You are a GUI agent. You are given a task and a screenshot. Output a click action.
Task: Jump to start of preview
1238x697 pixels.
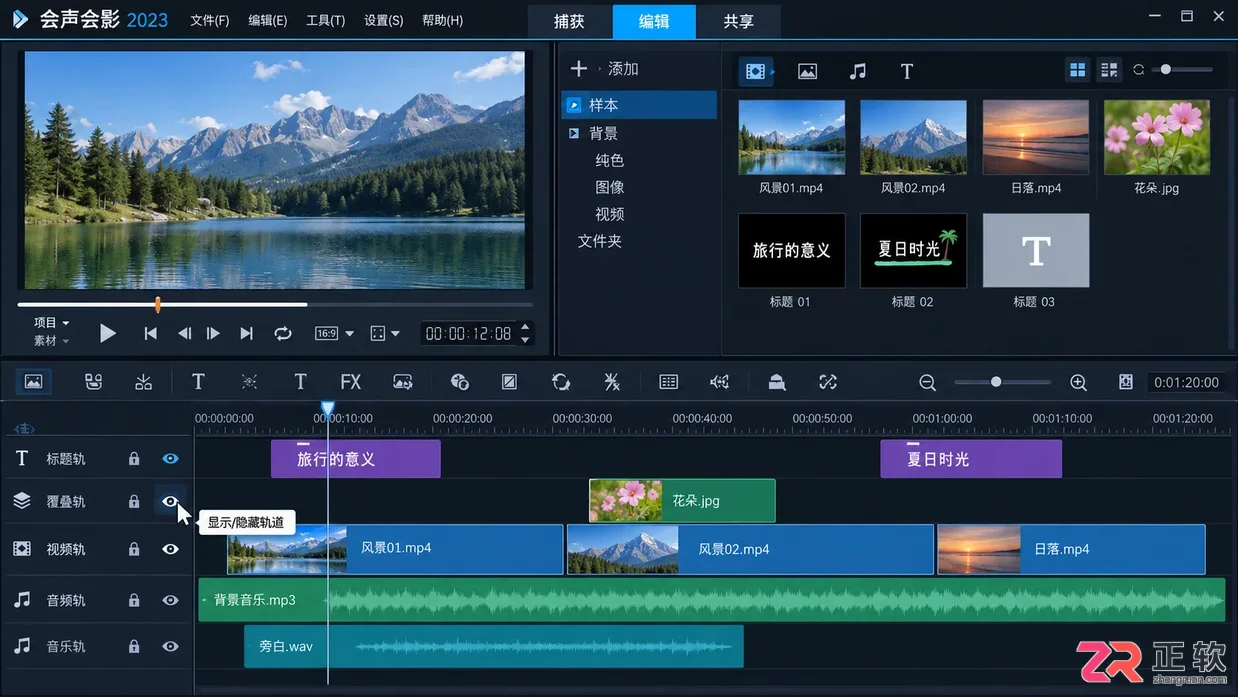point(150,334)
